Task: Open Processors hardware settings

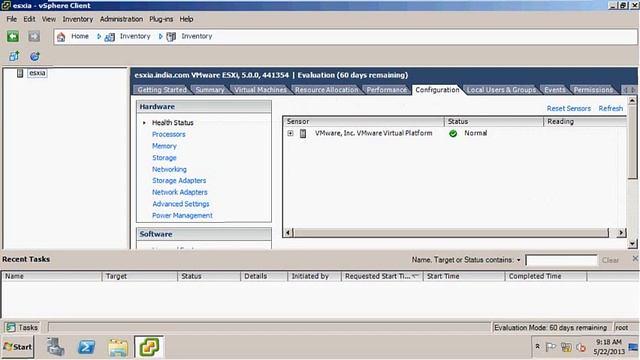Action: (169, 134)
